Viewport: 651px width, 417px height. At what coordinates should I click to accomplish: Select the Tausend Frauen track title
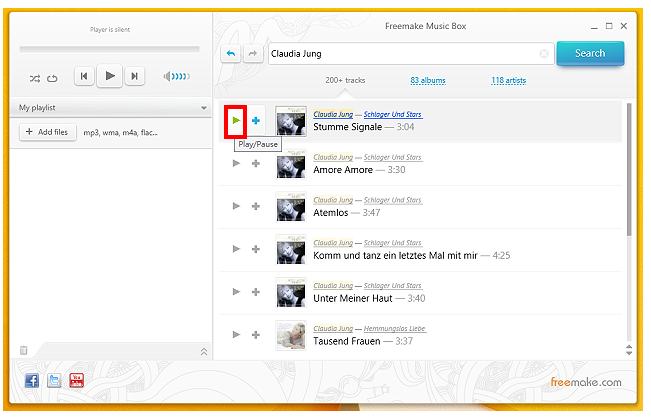[x=347, y=341]
